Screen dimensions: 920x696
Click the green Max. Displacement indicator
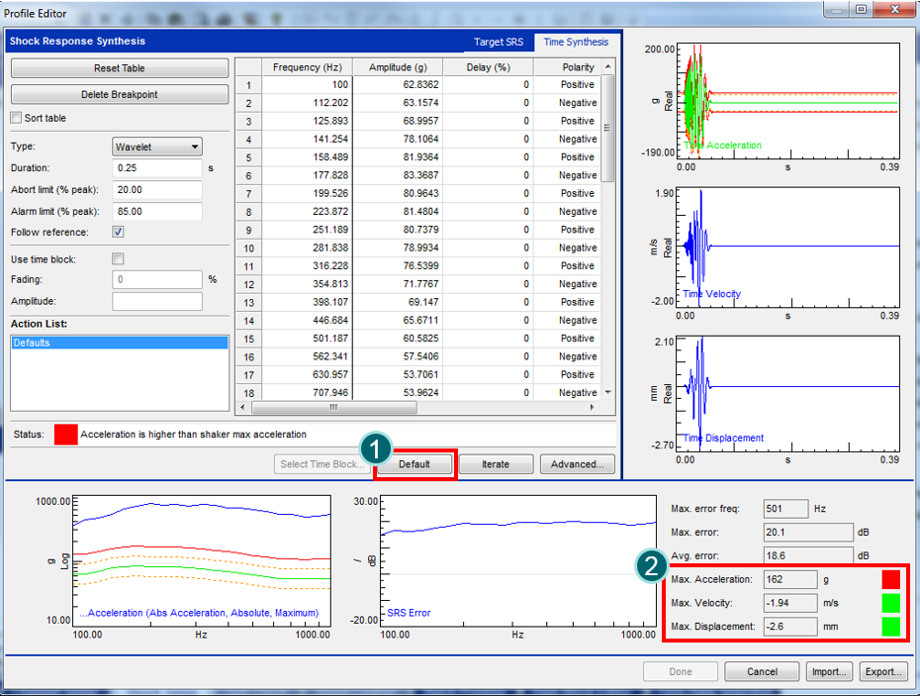(x=891, y=626)
